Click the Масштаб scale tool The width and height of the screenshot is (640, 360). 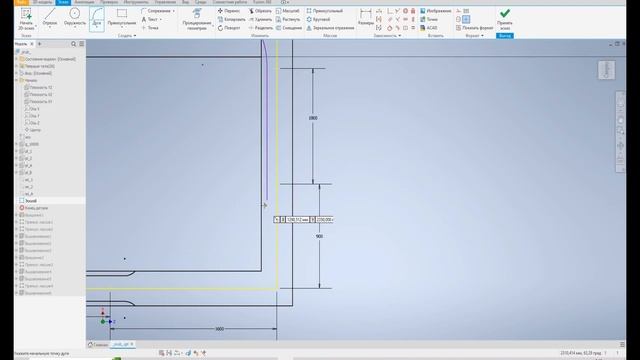[x=287, y=11]
